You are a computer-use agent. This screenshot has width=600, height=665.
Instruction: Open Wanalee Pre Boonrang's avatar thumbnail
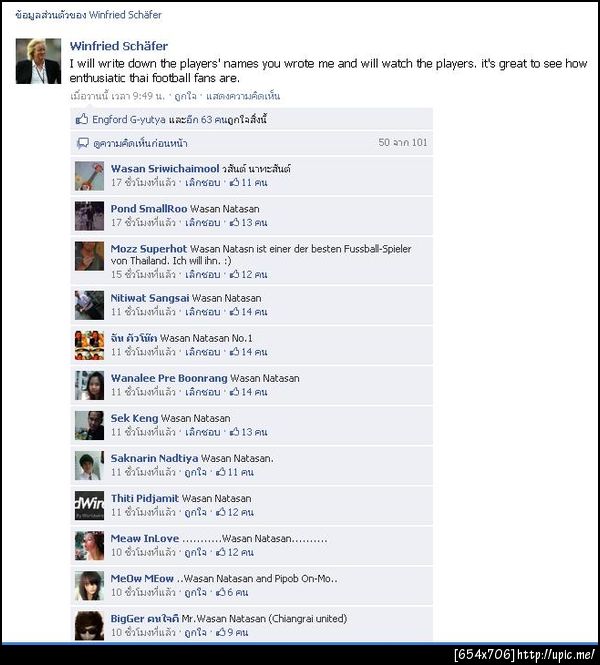89,385
